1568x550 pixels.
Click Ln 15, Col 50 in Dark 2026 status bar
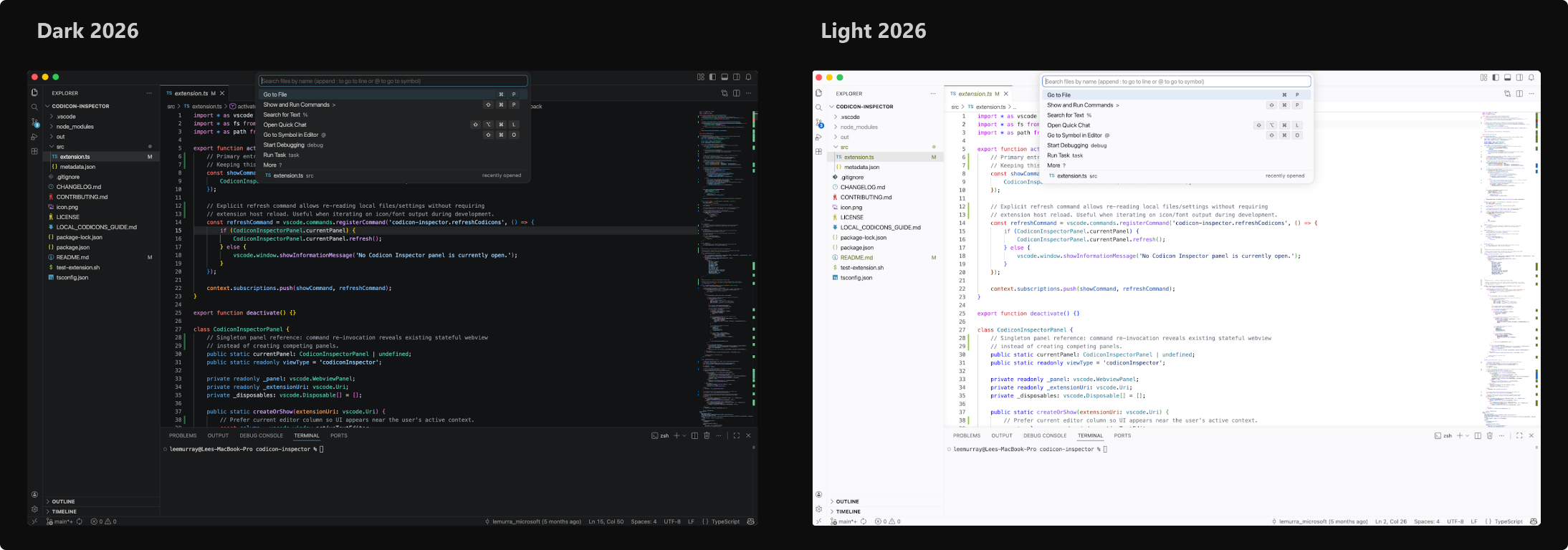pos(606,521)
